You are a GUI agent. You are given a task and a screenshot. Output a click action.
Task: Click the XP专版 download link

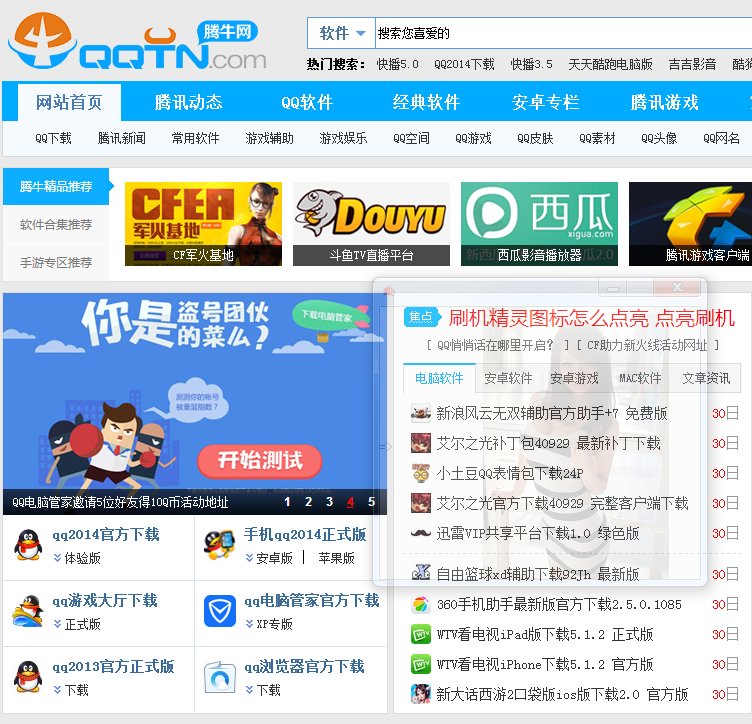pyautogui.click(x=274, y=624)
